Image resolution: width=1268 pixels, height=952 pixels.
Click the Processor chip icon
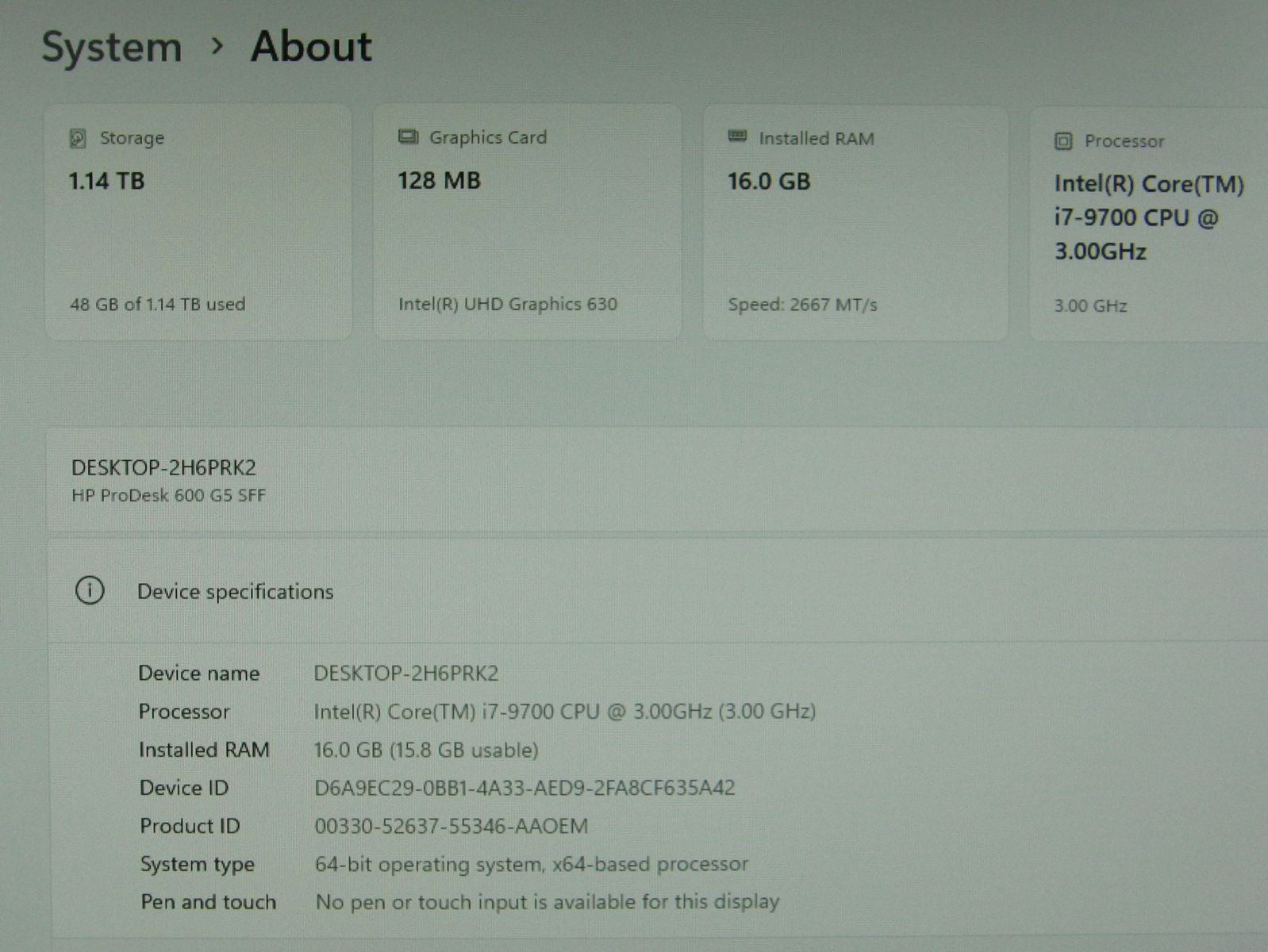coord(1063,141)
